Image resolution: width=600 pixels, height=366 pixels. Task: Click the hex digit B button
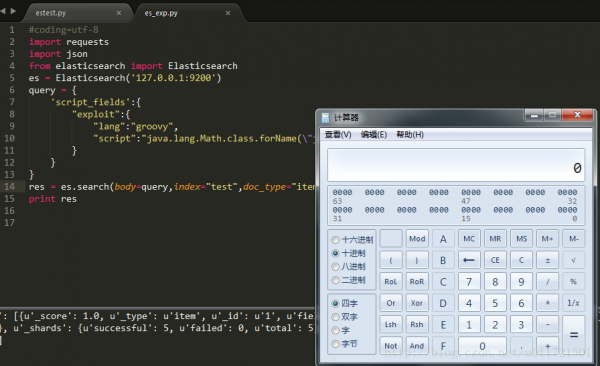pos(443,260)
